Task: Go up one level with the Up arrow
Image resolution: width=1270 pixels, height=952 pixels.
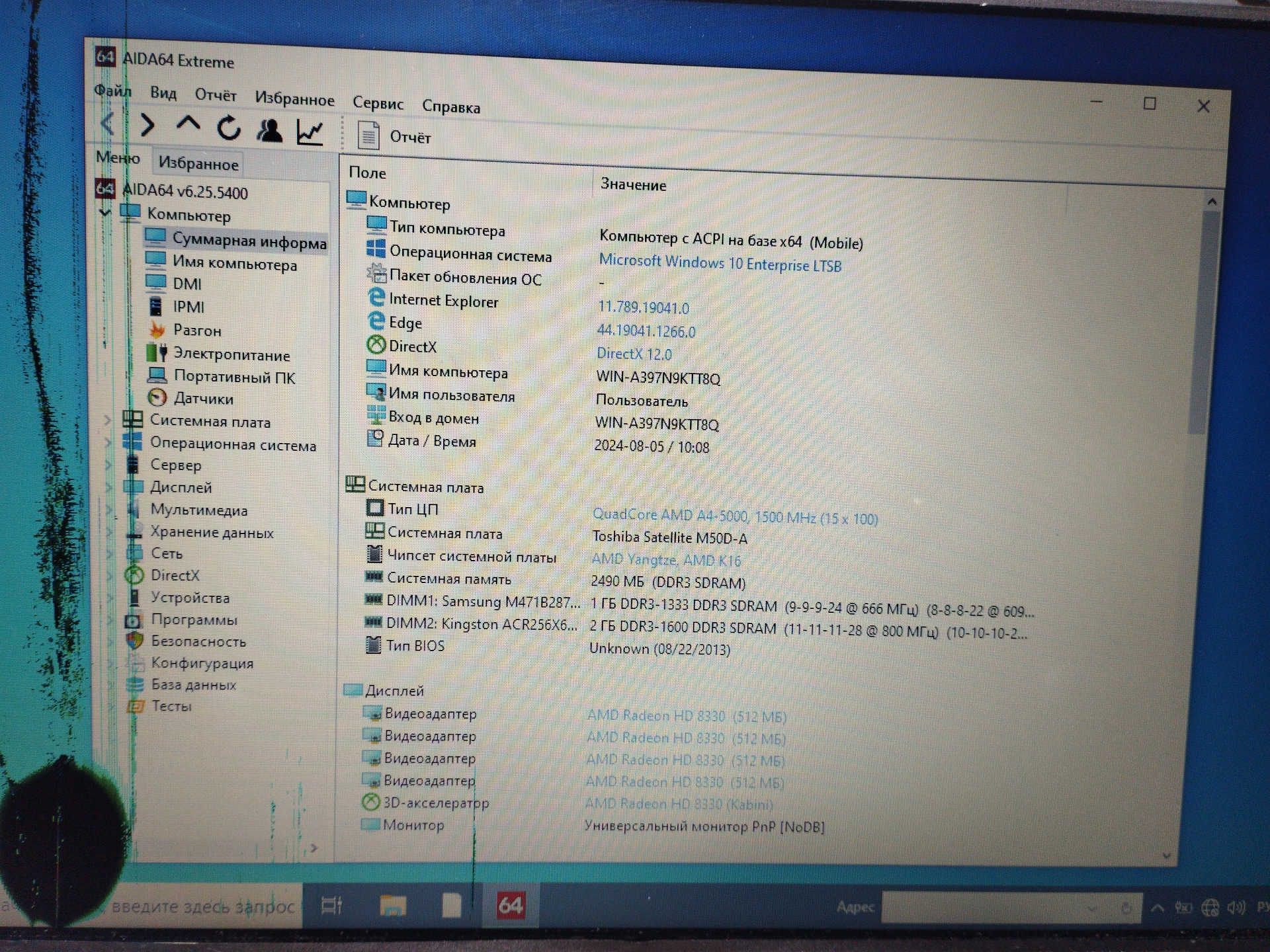Action: [x=189, y=124]
